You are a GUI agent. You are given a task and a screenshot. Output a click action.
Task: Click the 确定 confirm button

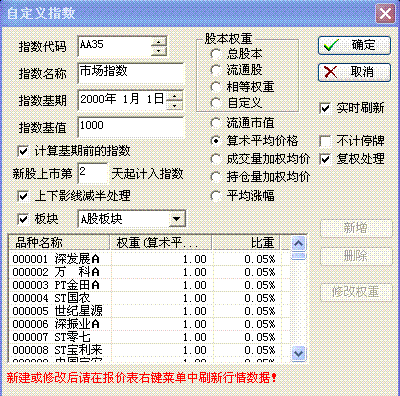[354, 46]
